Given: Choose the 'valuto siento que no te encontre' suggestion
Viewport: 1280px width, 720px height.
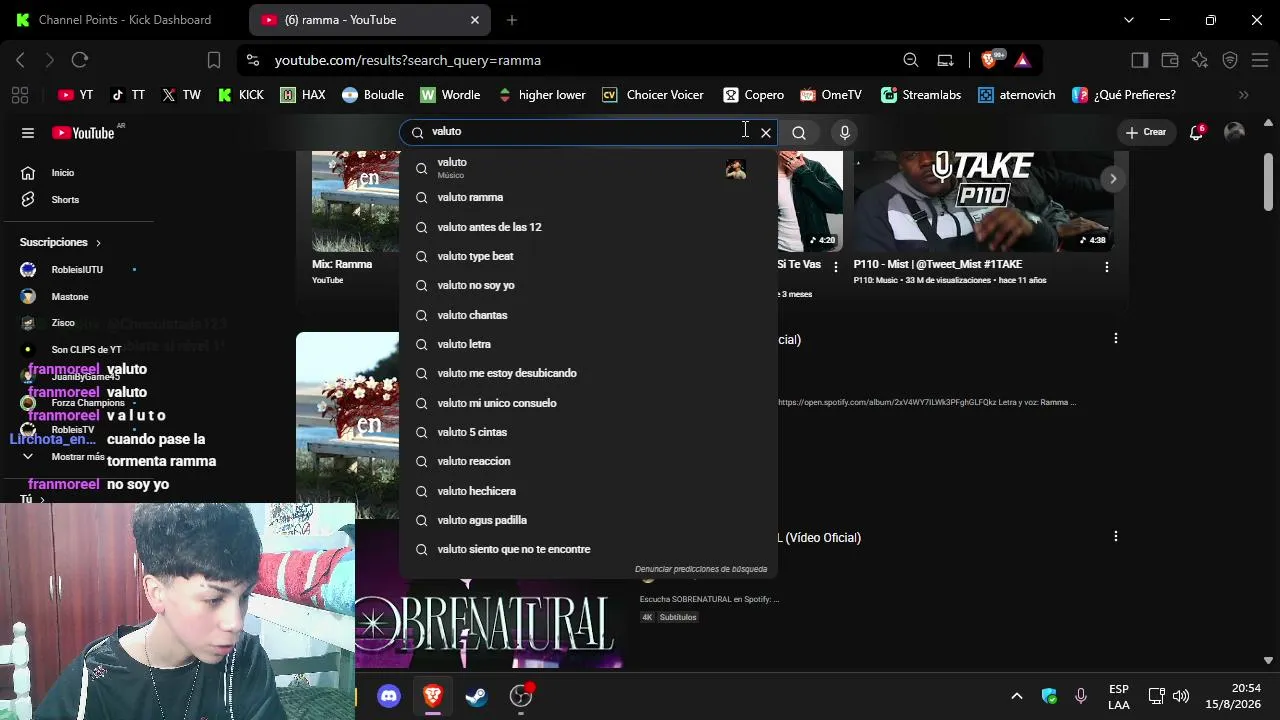Looking at the screenshot, I should pos(588,549).
